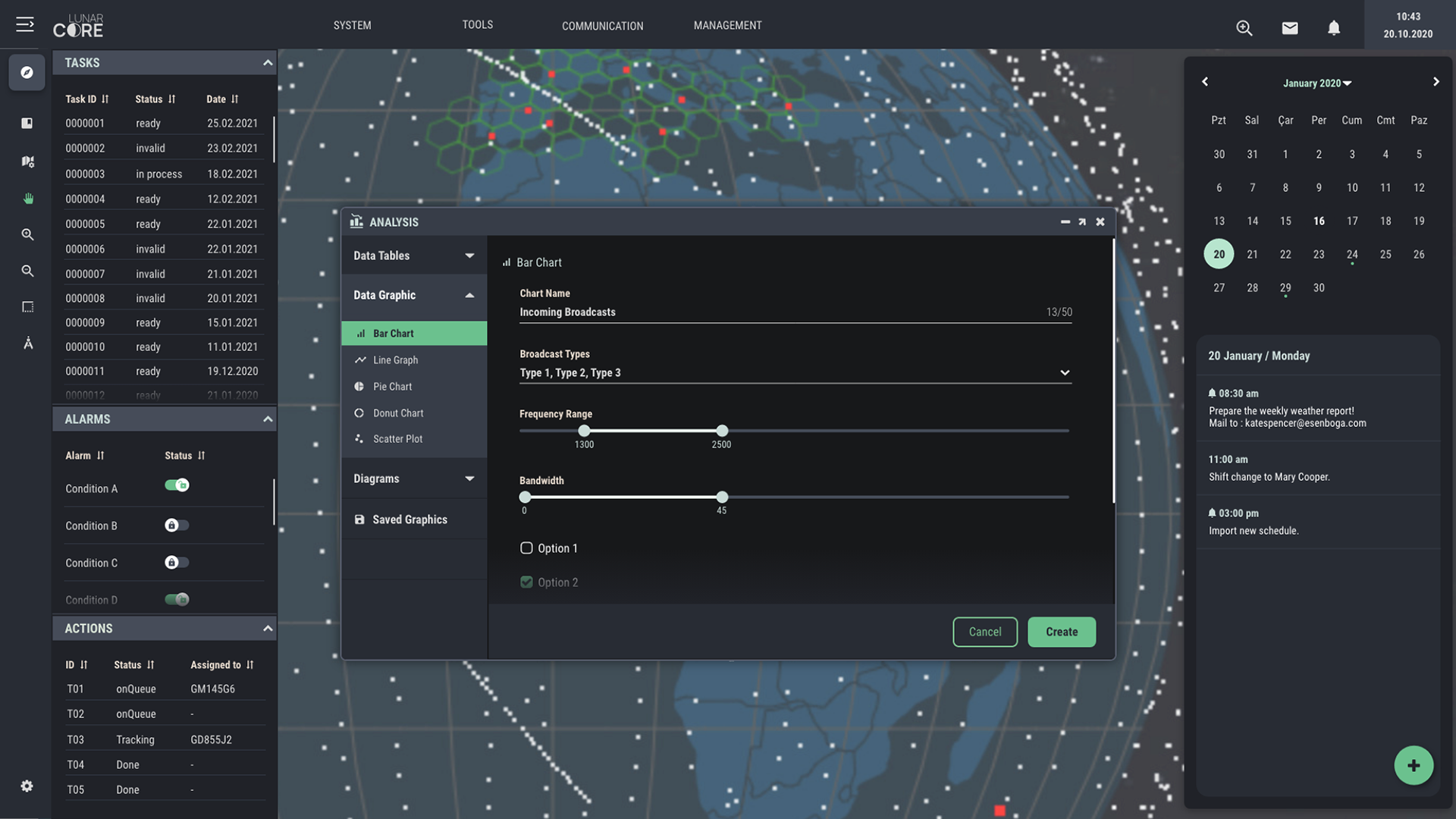The height and width of the screenshot is (819, 1456).
Task: Select the compass navigation tool in sidebar
Action: click(27, 73)
